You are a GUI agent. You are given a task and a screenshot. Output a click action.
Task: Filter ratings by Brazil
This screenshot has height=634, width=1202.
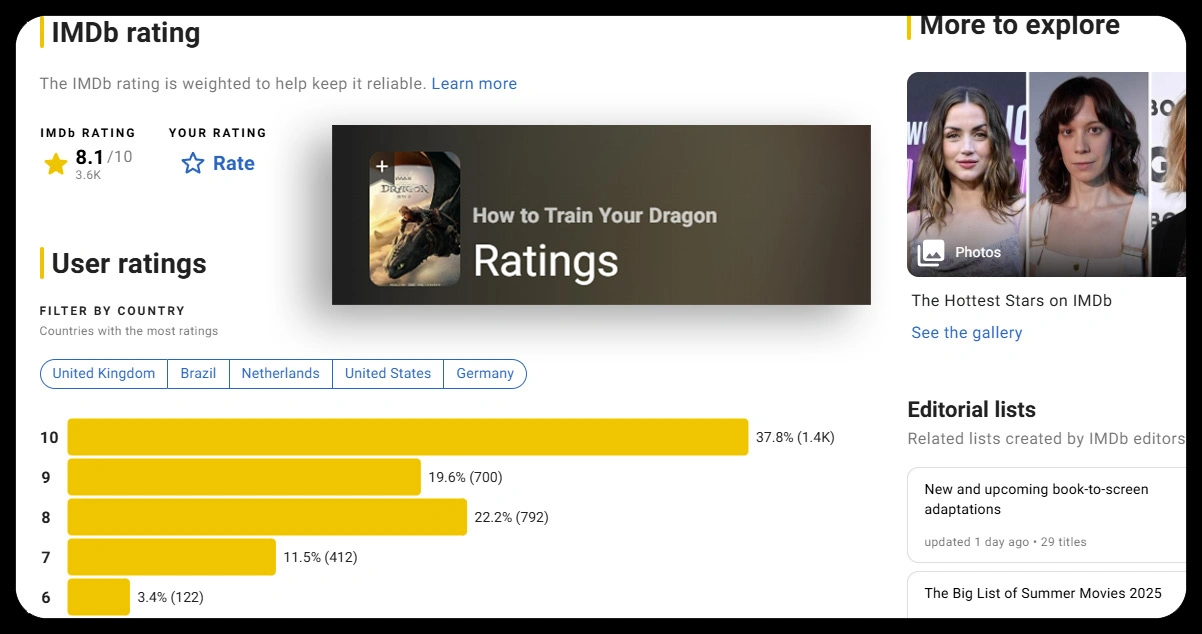(198, 374)
